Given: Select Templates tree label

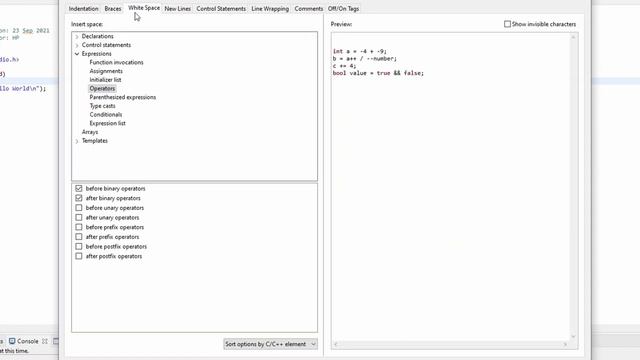Looking at the screenshot, I should coord(95,141).
